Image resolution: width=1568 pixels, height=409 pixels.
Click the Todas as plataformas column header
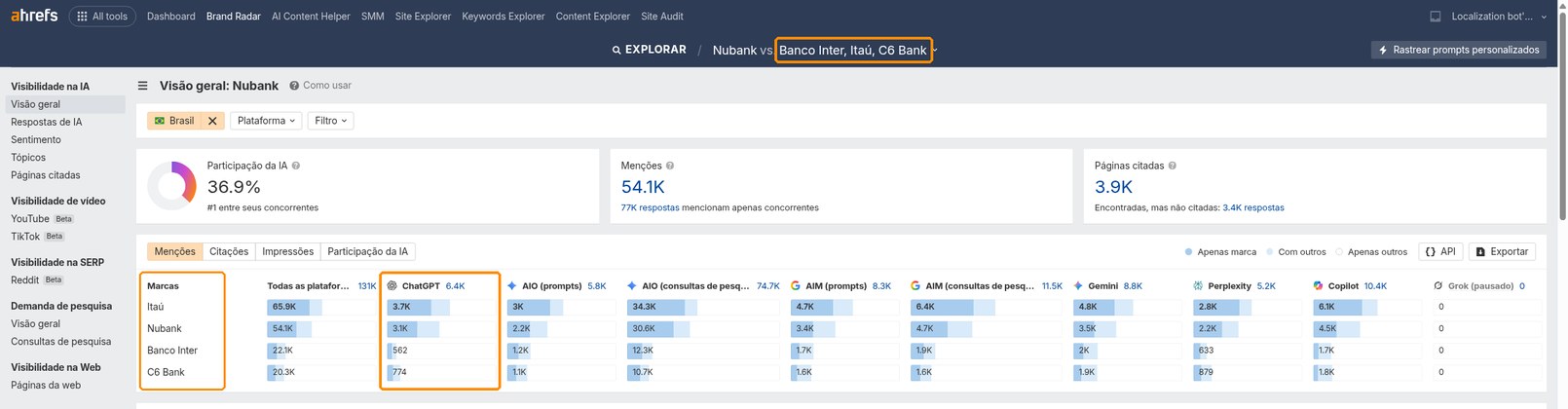point(309,286)
